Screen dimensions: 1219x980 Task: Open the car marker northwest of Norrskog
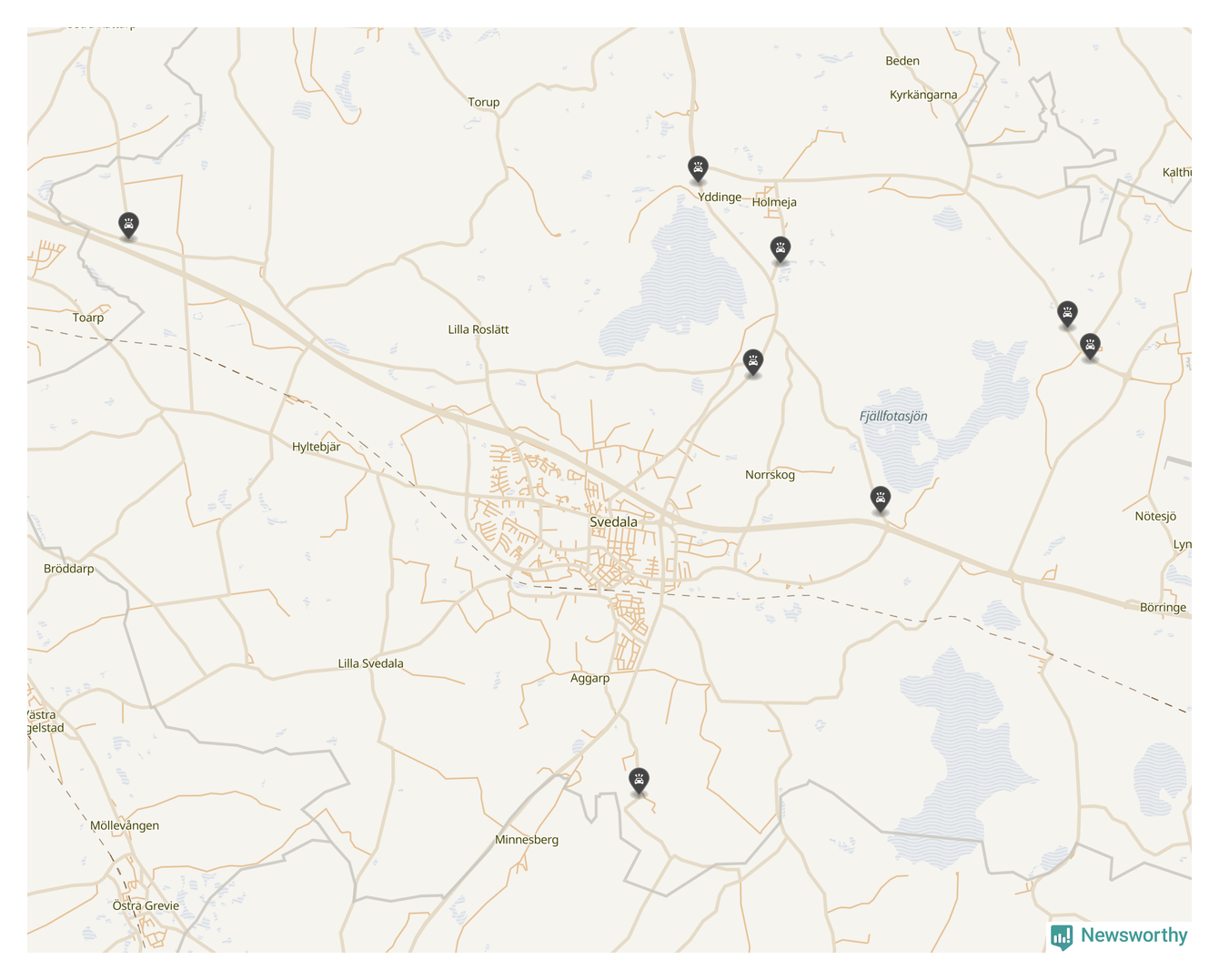click(x=752, y=362)
